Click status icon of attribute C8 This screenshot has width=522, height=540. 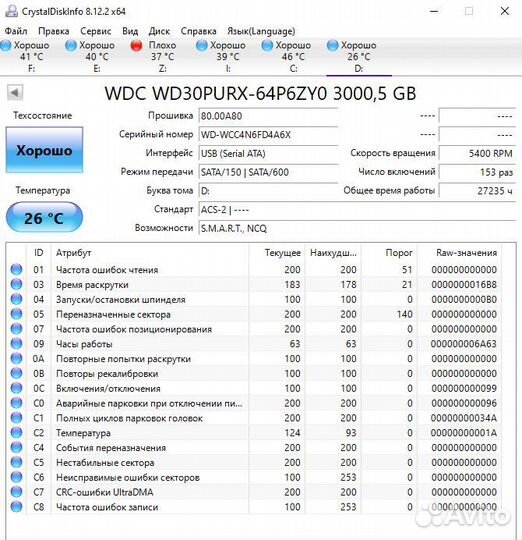16,507
